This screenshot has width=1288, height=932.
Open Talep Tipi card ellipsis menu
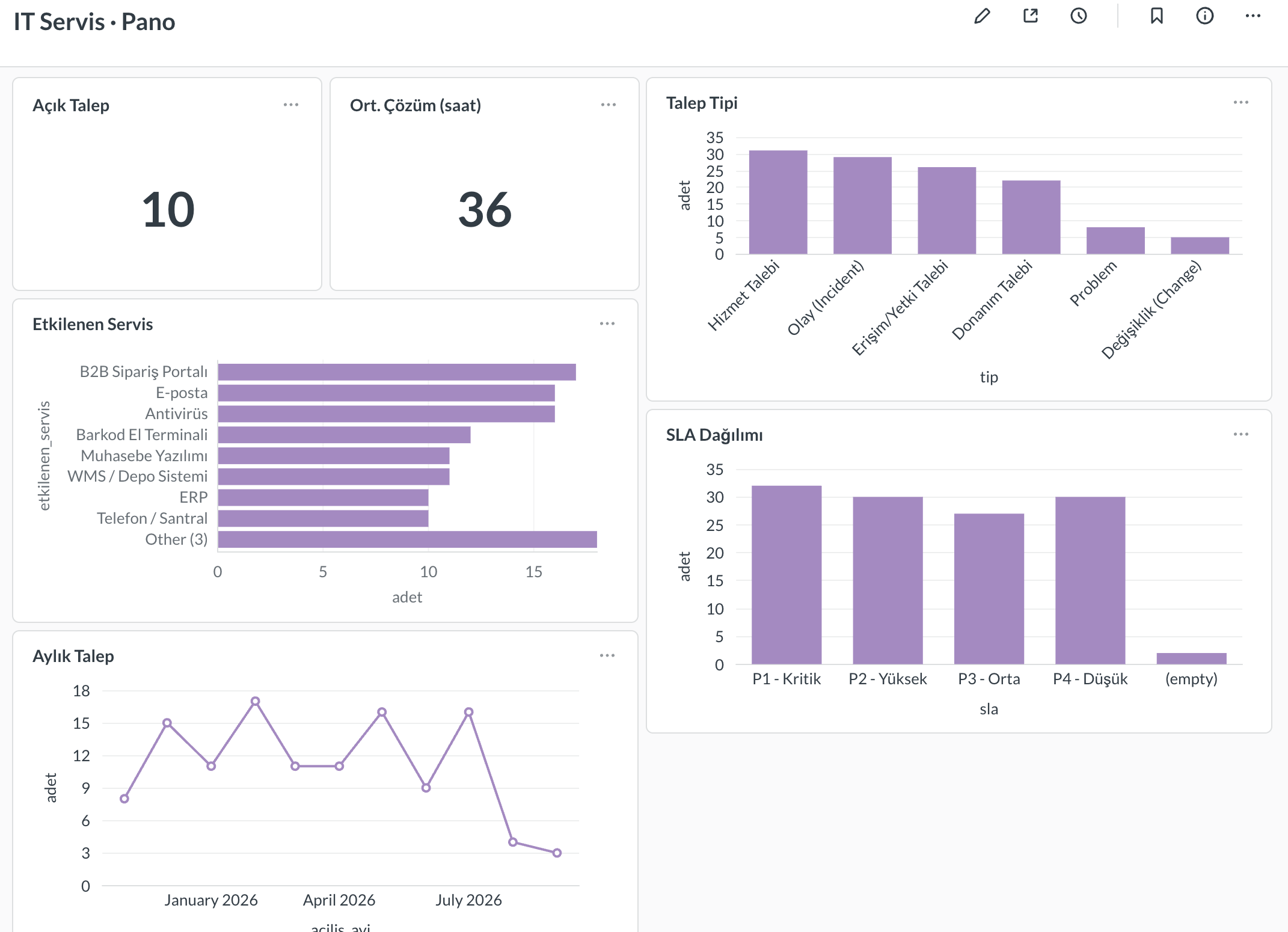pos(1241,103)
